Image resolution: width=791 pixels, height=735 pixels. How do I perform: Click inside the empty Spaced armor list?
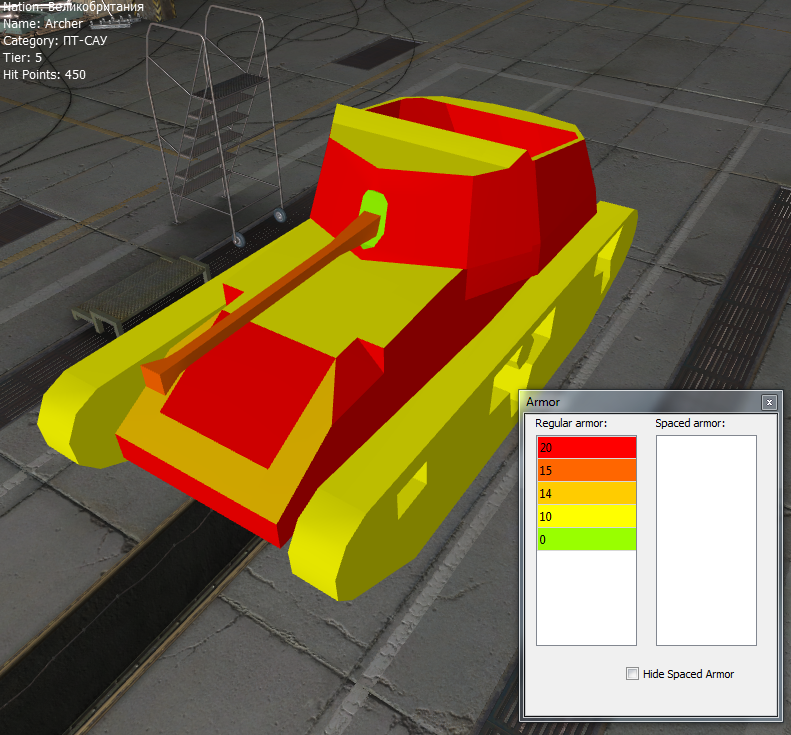tap(706, 540)
